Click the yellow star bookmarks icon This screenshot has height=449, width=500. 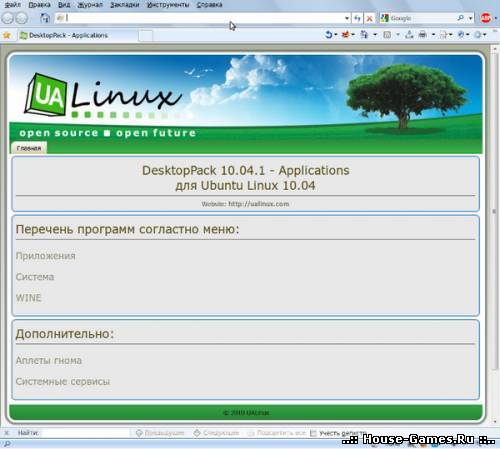[7, 35]
